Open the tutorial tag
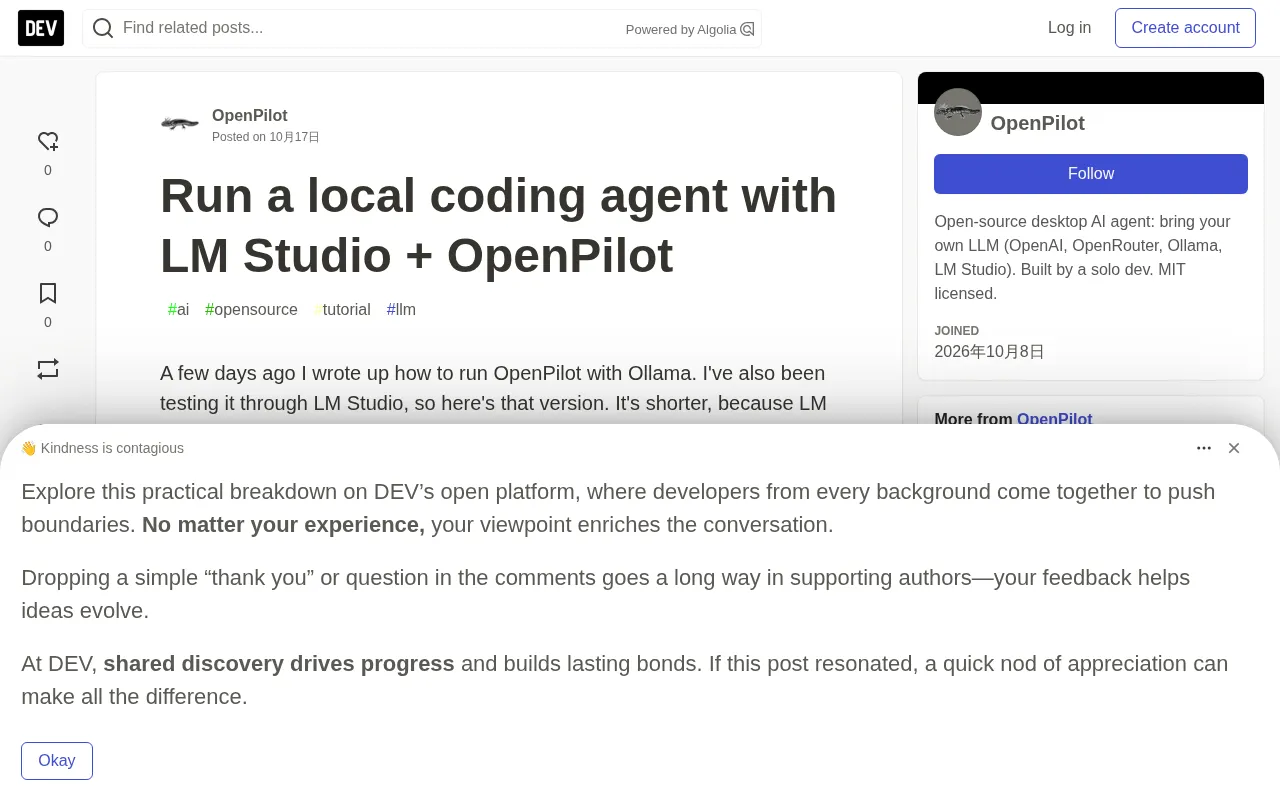Image resolution: width=1280 pixels, height=800 pixels. pyautogui.click(x=342, y=310)
